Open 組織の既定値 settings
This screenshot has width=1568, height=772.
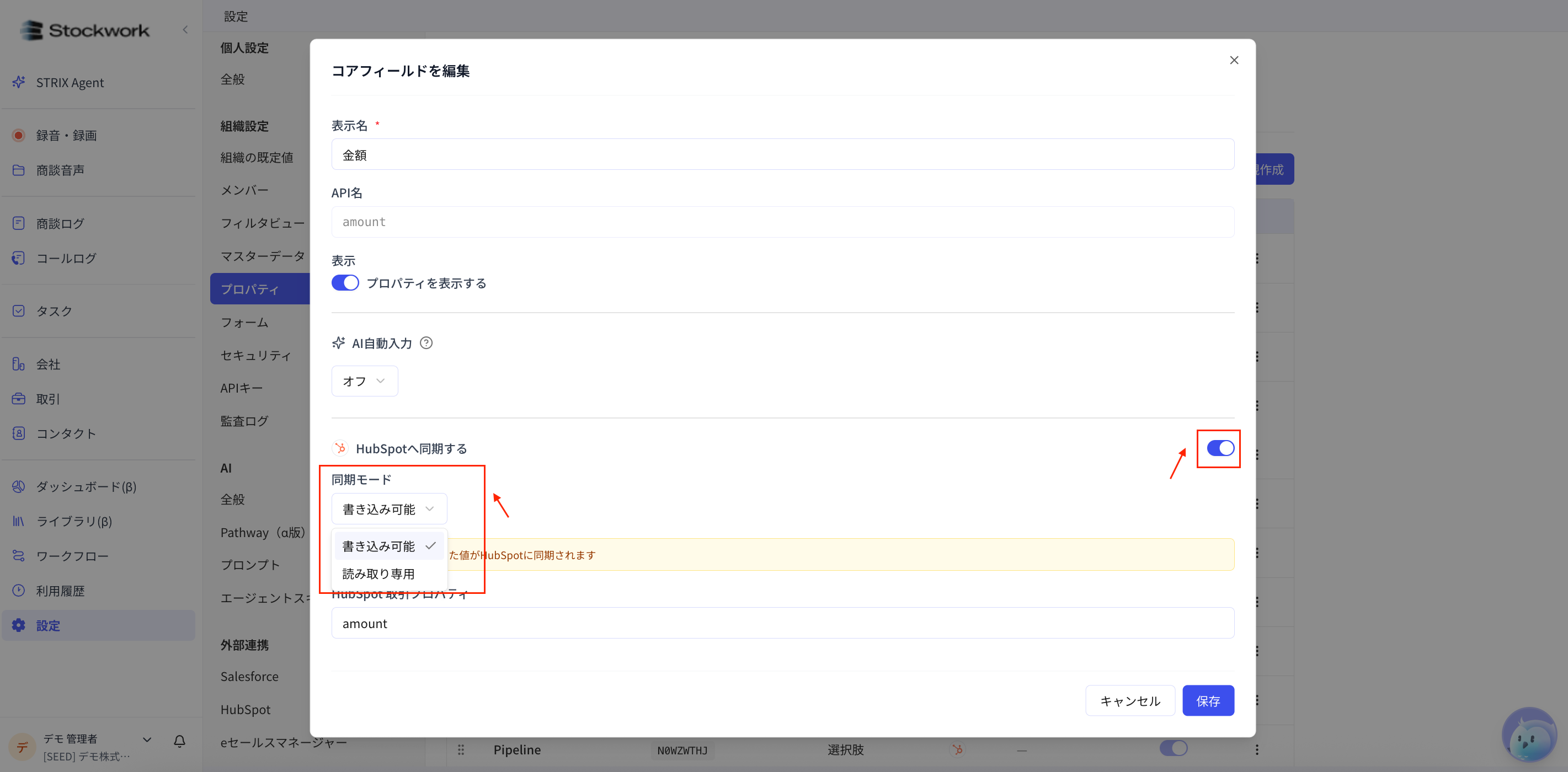click(x=257, y=157)
